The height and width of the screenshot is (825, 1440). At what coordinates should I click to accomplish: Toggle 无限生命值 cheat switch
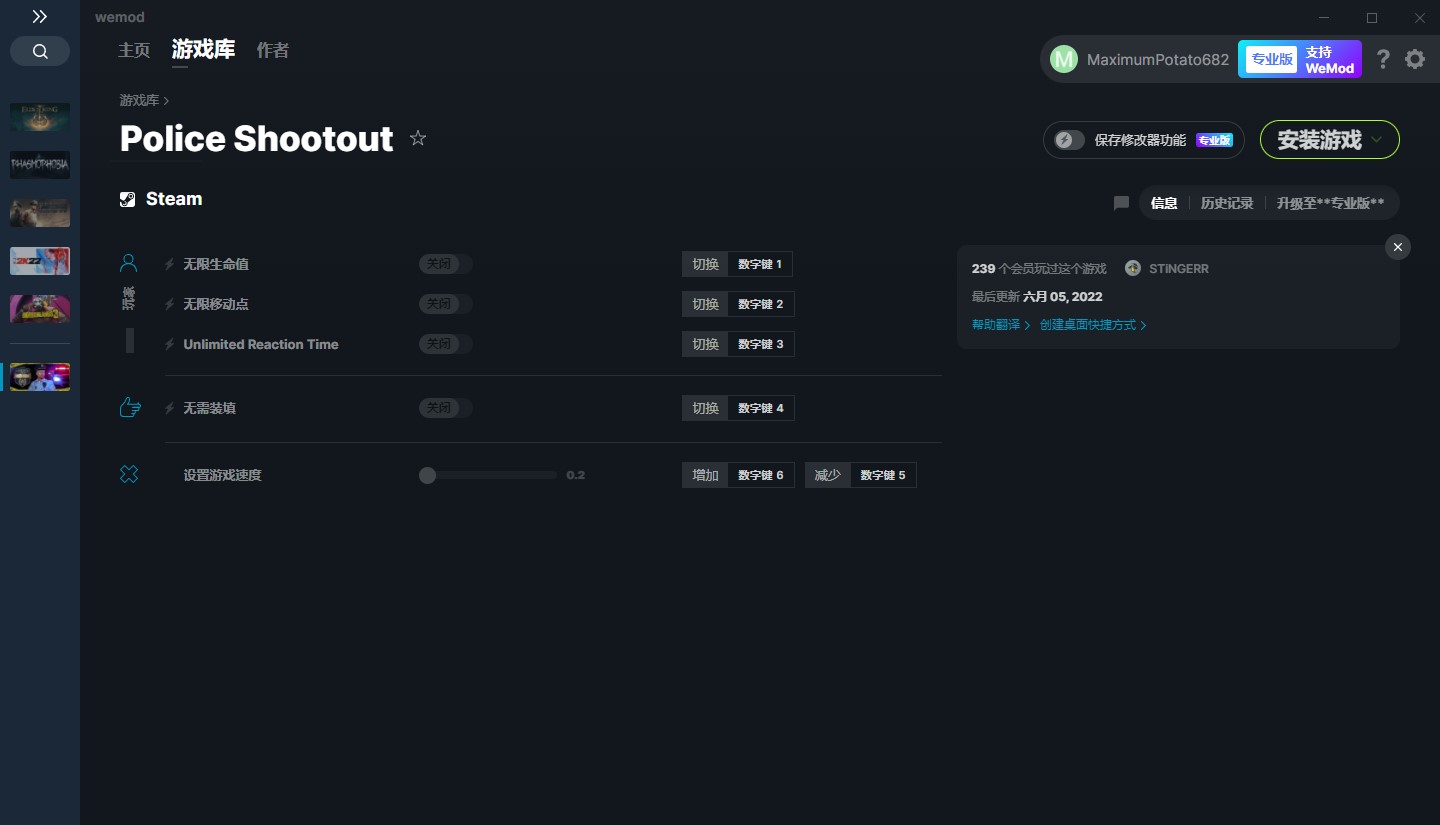[x=445, y=264]
